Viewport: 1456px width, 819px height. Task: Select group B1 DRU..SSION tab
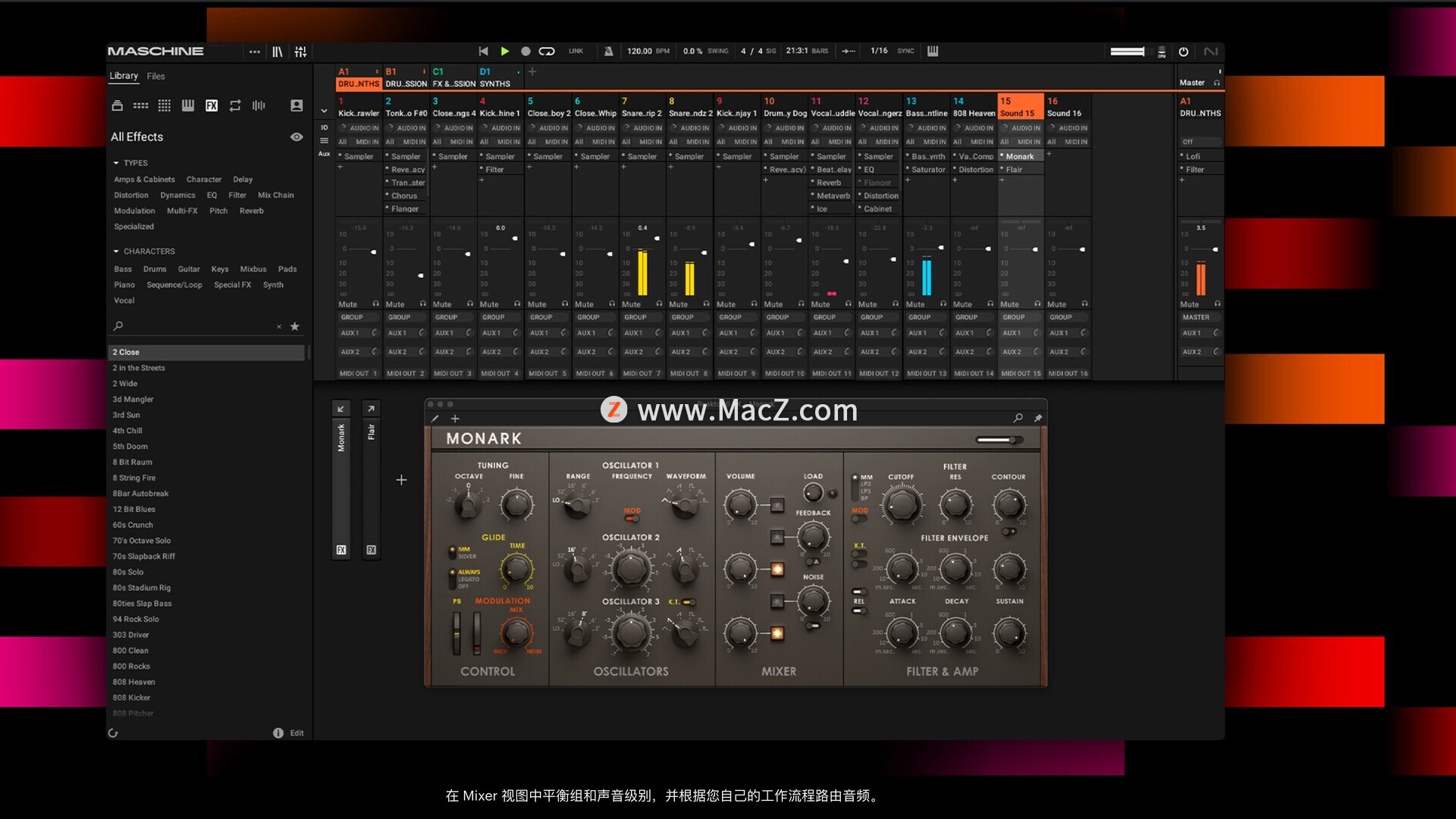pos(406,78)
